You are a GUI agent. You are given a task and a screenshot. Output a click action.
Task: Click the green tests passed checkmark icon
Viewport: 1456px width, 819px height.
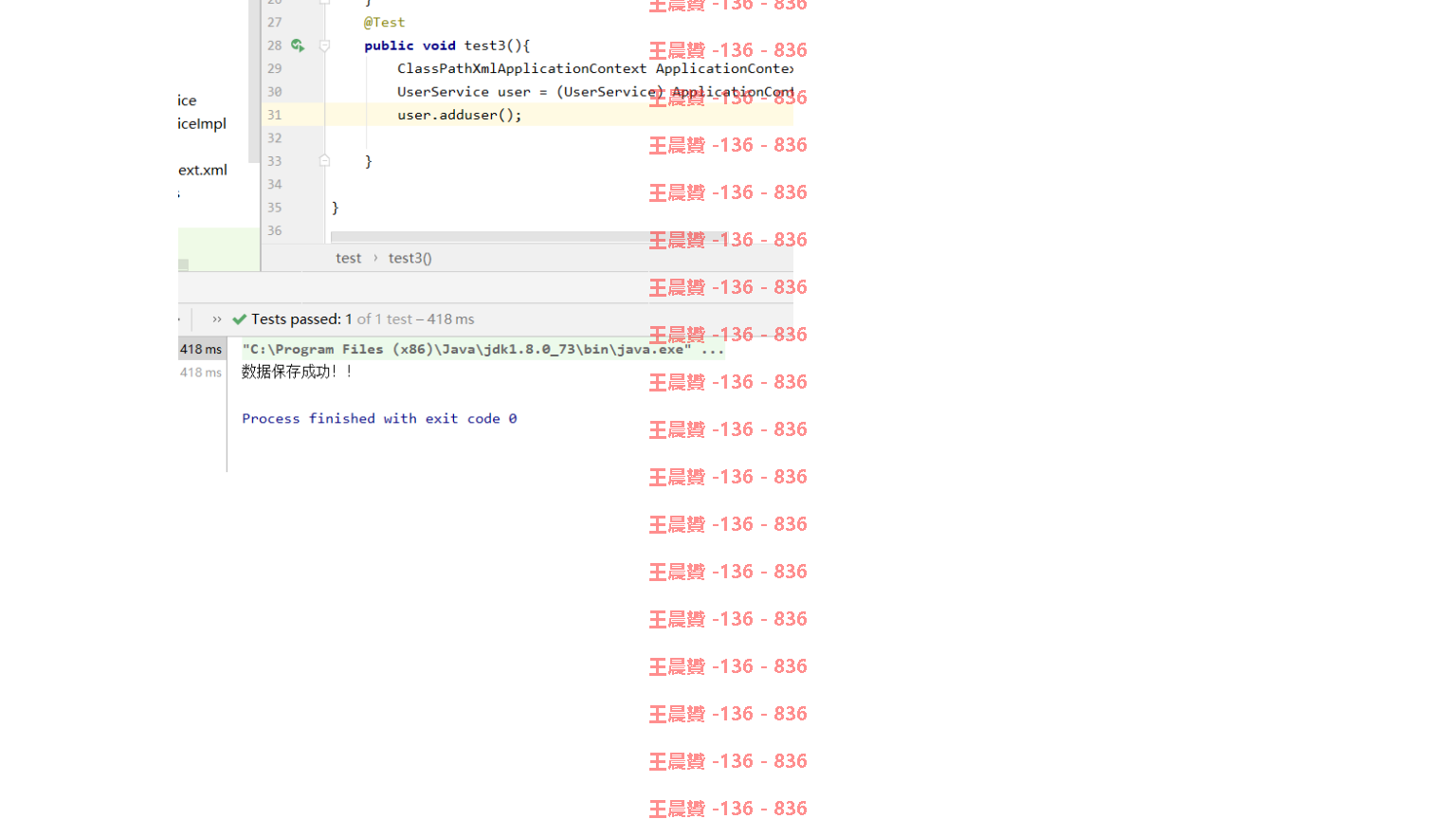(239, 319)
